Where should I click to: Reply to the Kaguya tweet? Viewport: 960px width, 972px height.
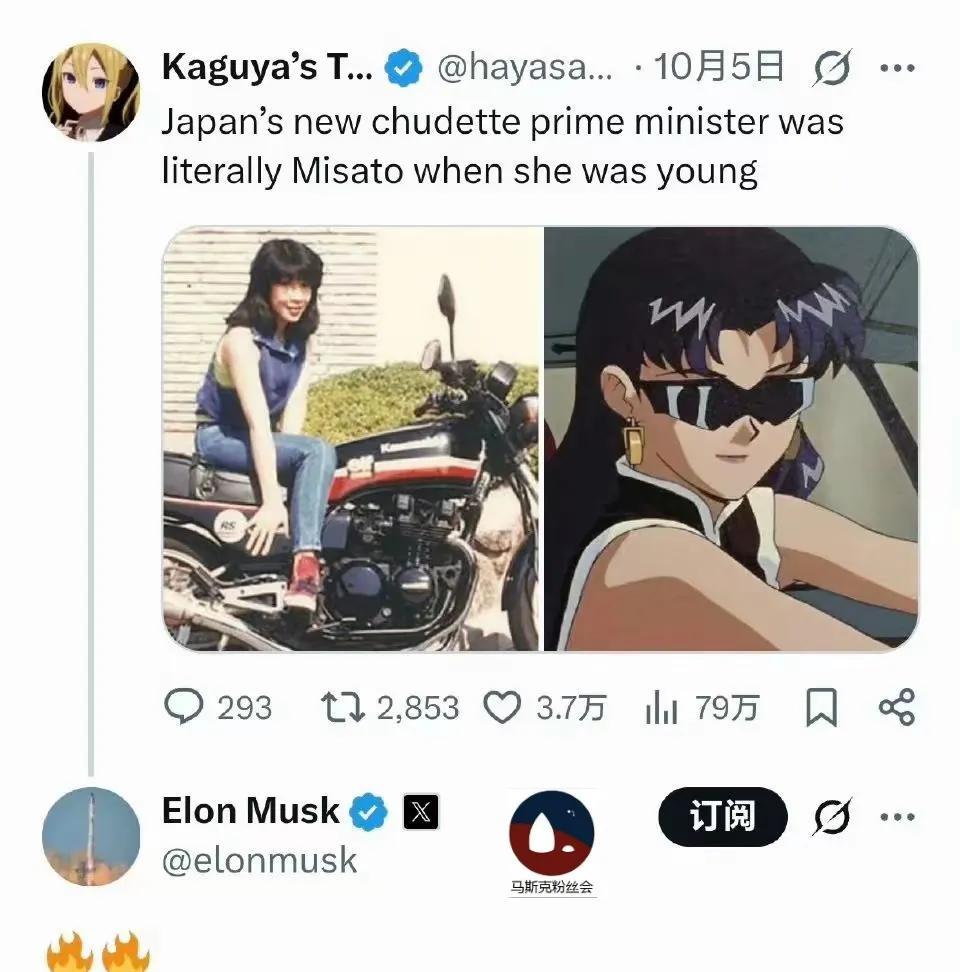(184, 708)
